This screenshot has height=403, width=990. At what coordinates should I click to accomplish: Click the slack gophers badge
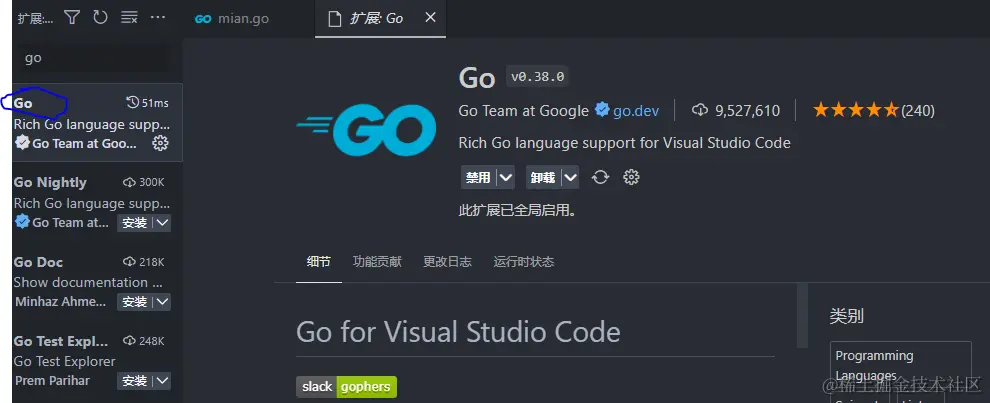click(x=346, y=387)
